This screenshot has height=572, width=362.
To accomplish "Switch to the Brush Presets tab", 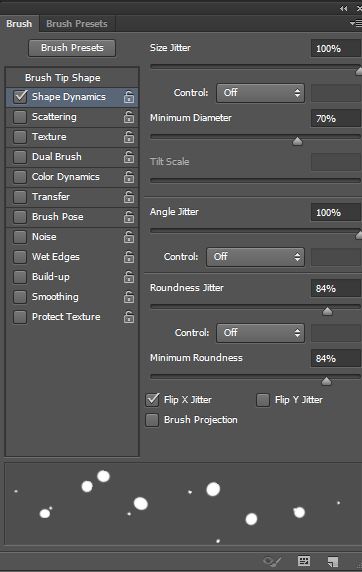I will [77, 24].
